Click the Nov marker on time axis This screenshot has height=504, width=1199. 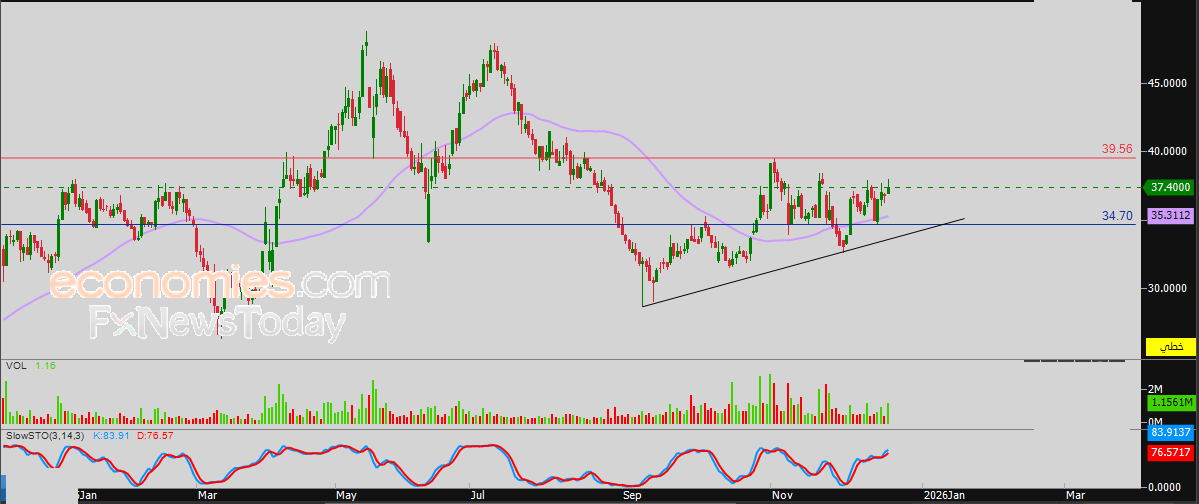(781, 496)
